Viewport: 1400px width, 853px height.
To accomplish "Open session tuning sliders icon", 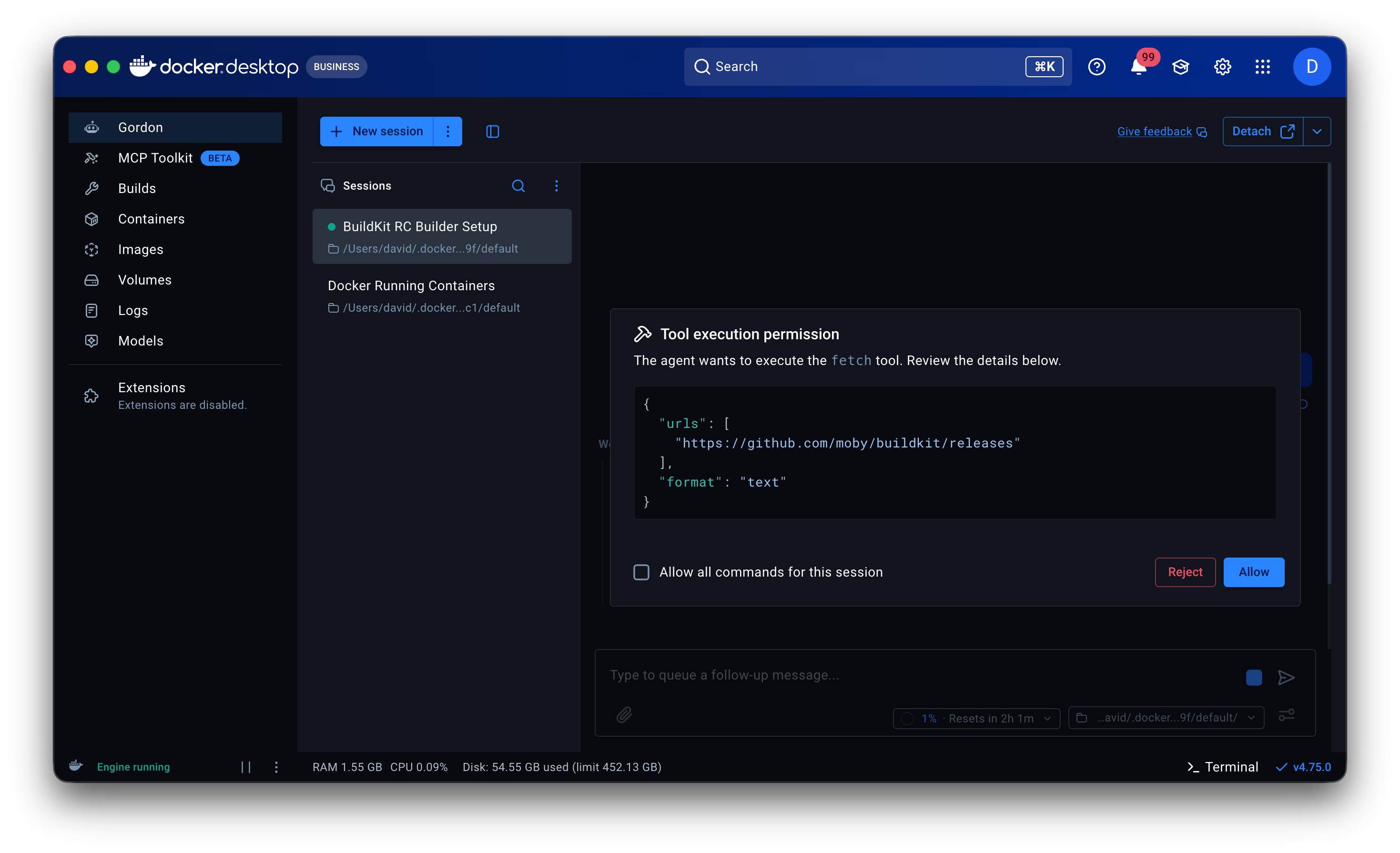I will pos(1287,715).
